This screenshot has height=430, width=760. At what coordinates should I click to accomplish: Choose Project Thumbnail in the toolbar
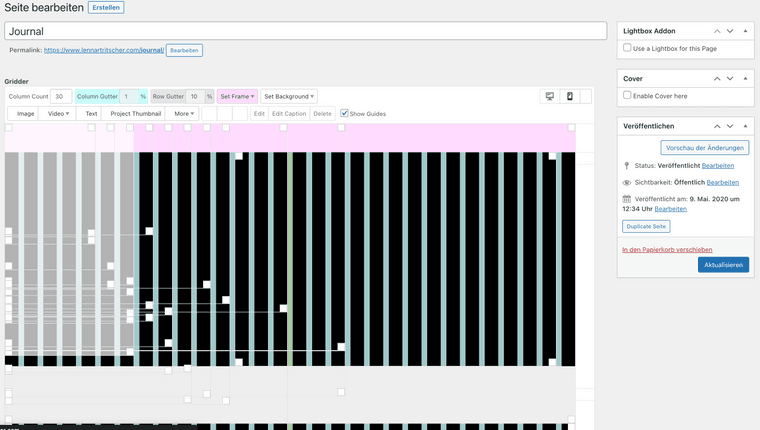(135, 114)
